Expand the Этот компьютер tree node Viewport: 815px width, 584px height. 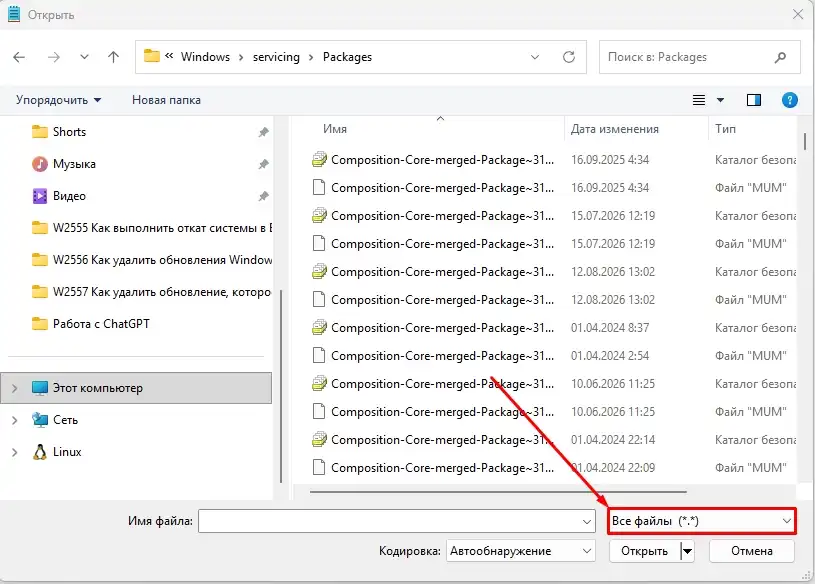(x=15, y=388)
